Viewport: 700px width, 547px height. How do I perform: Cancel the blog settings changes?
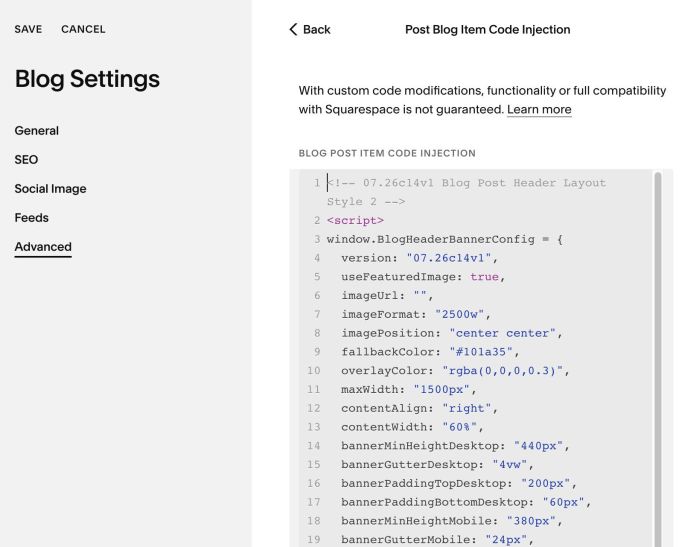(x=83, y=29)
